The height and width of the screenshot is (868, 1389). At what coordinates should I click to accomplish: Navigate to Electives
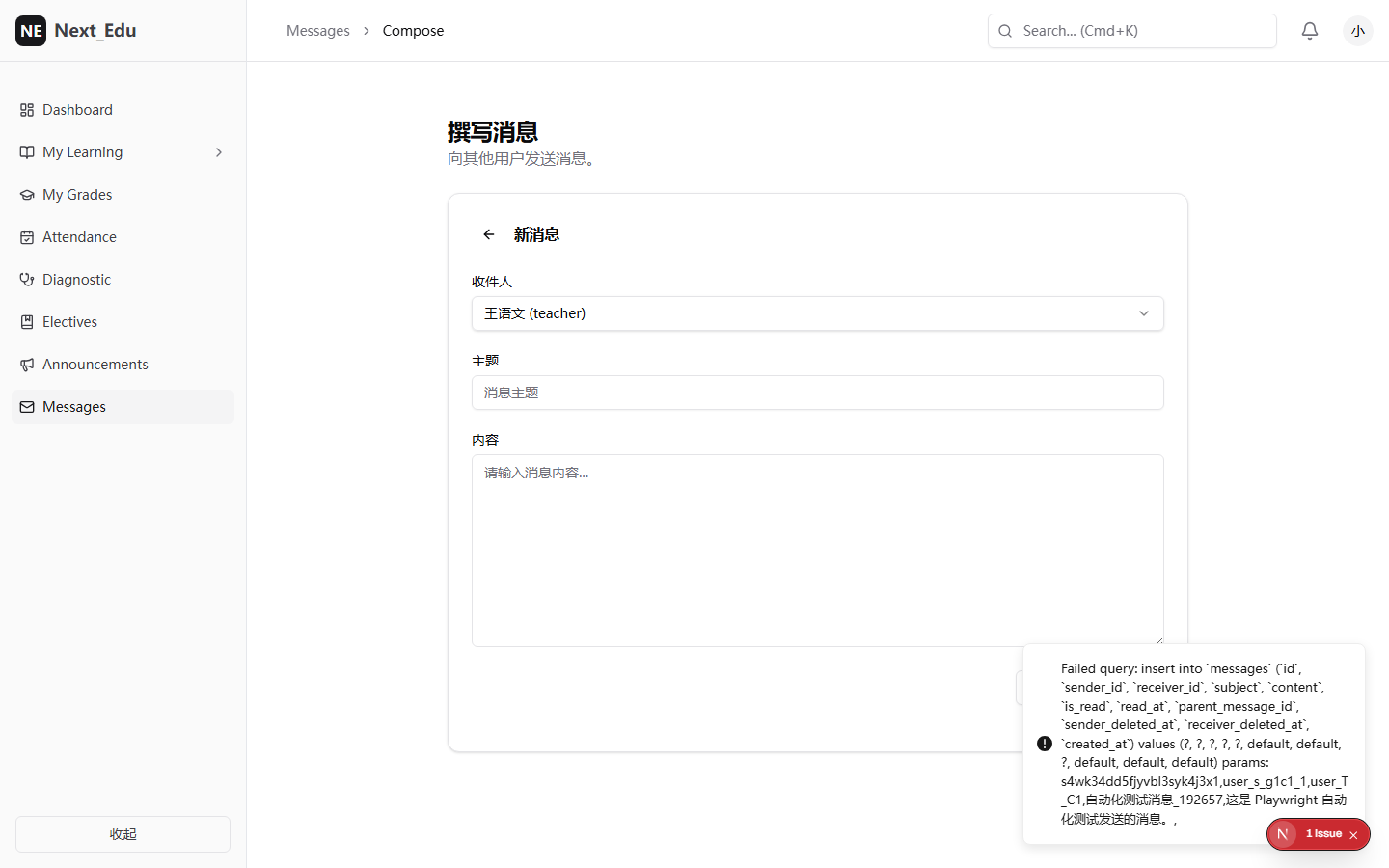click(x=123, y=322)
